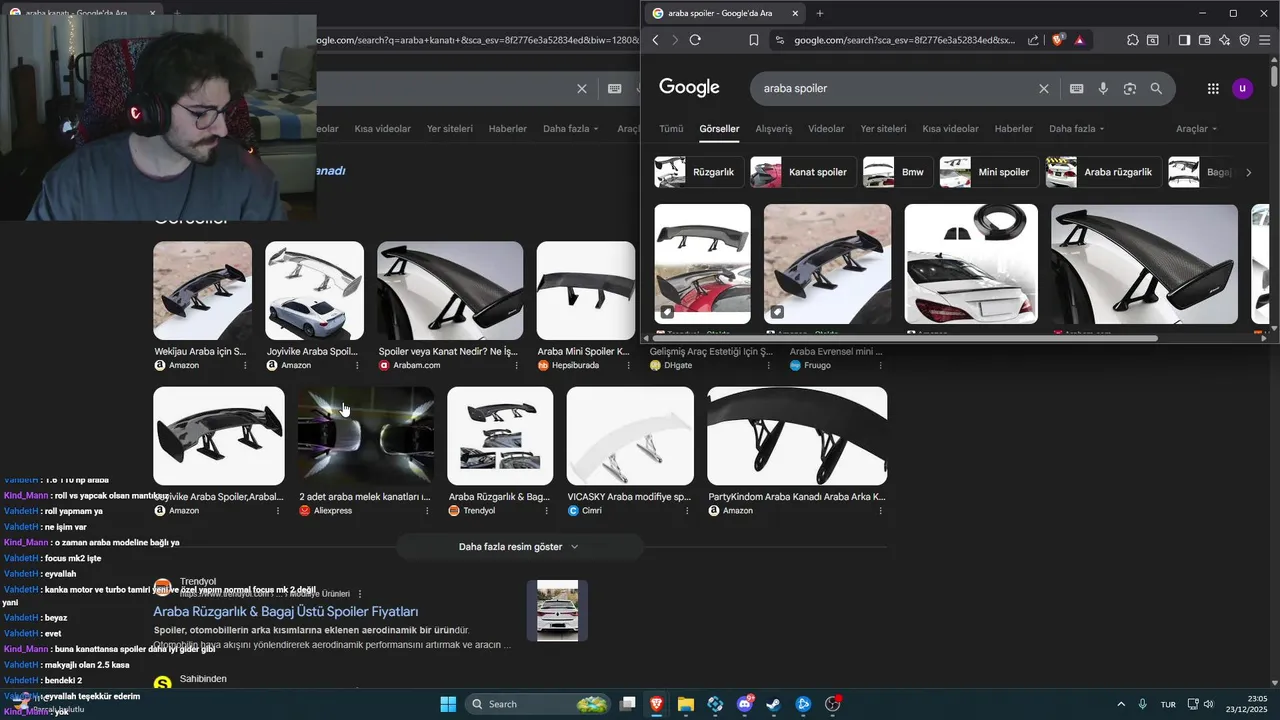Clear search box in back window

[x=582, y=88]
